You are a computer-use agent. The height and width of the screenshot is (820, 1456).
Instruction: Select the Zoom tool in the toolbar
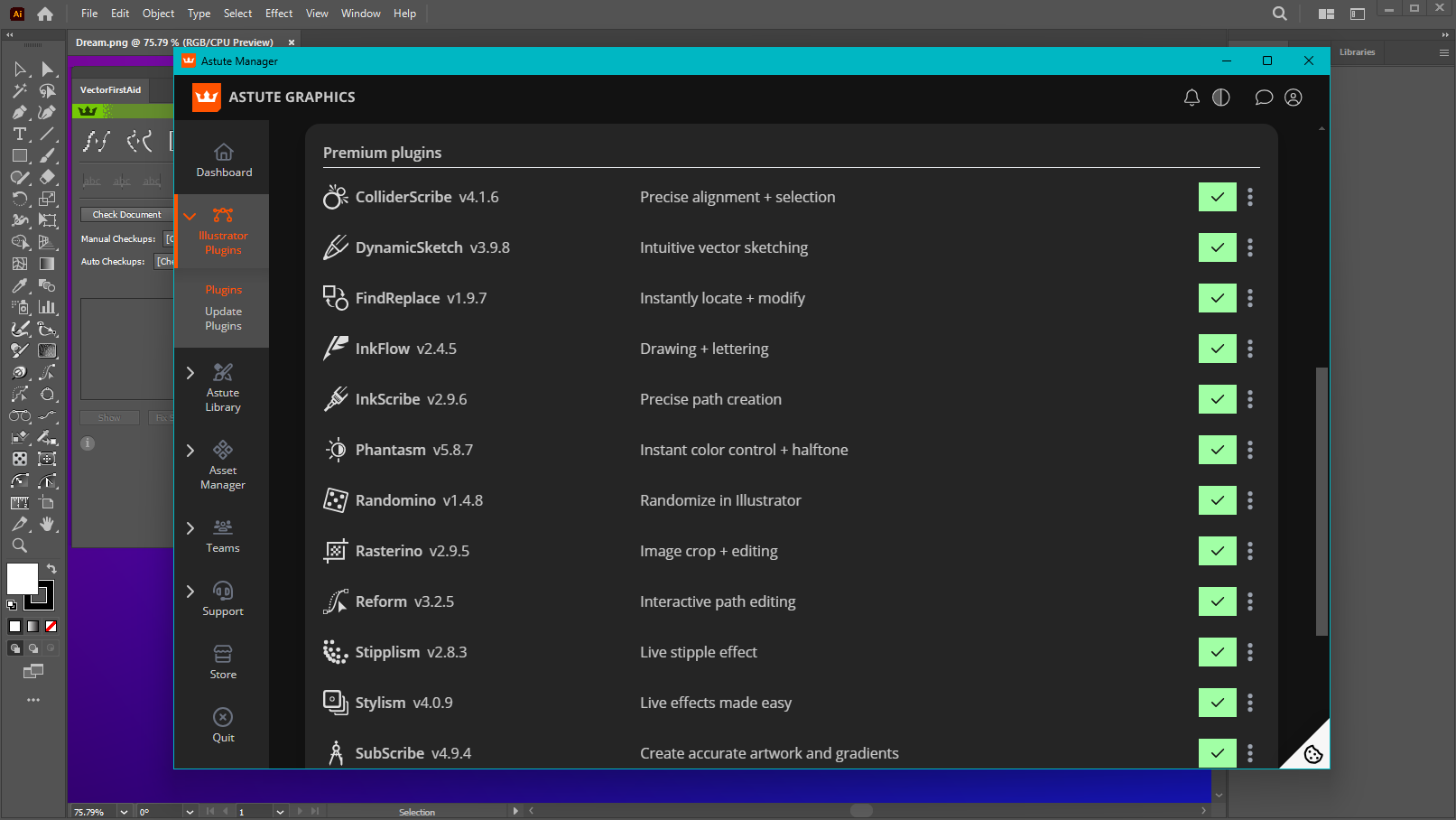point(20,545)
